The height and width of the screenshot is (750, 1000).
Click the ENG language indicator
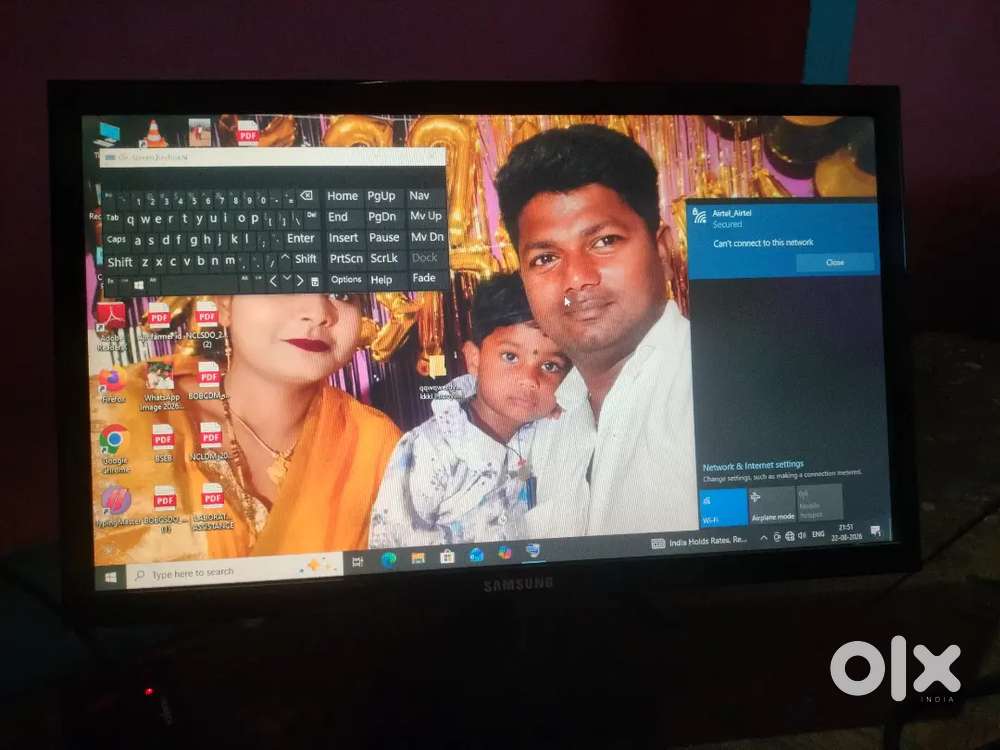click(818, 534)
